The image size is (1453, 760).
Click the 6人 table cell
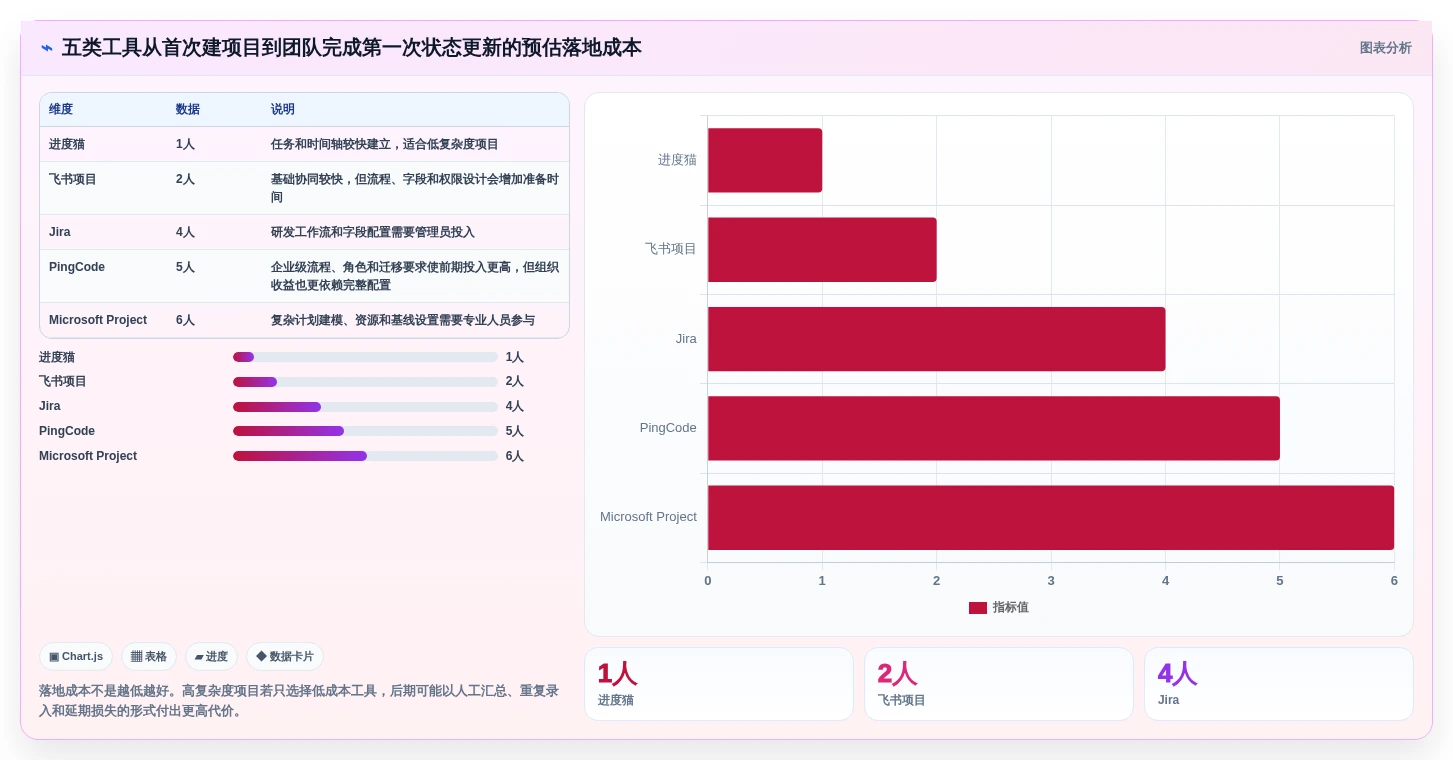click(x=185, y=320)
